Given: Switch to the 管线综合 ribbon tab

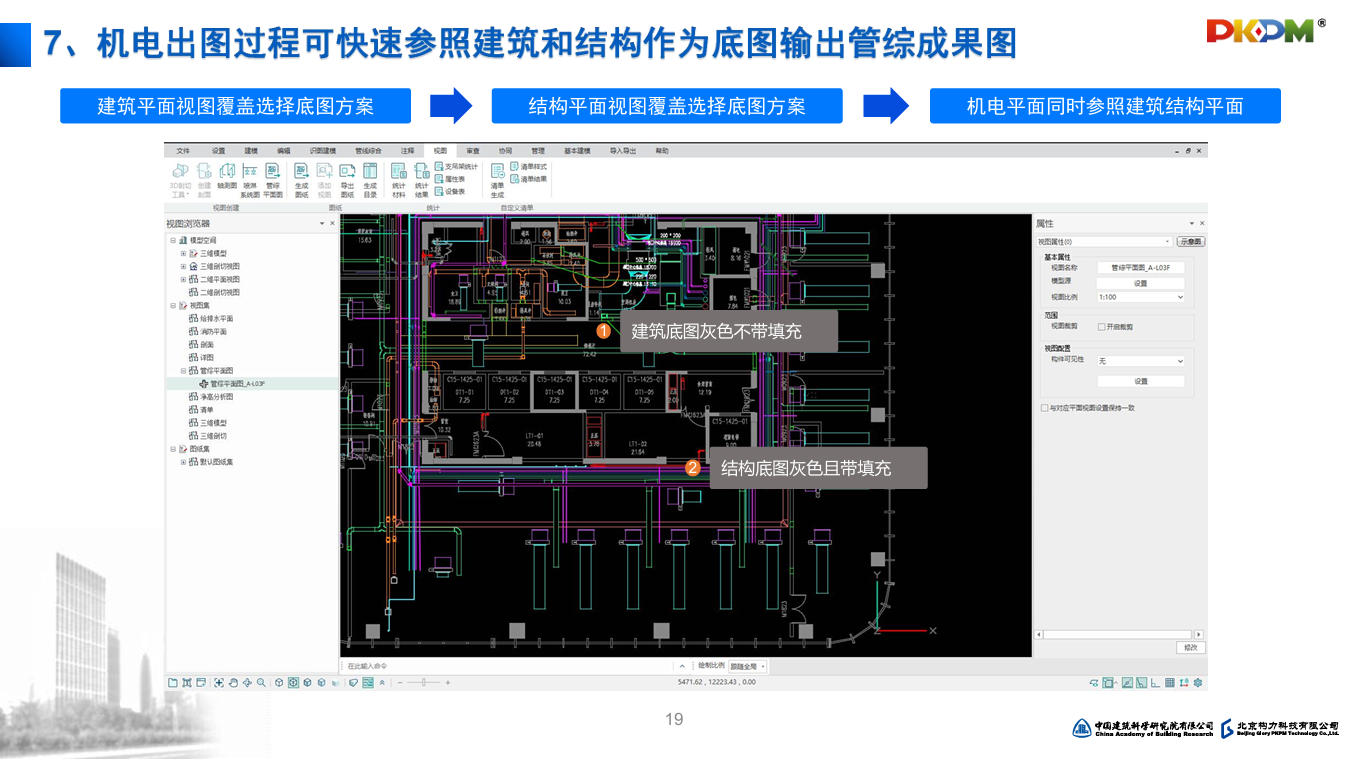Looking at the screenshot, I should pos(368,151).
